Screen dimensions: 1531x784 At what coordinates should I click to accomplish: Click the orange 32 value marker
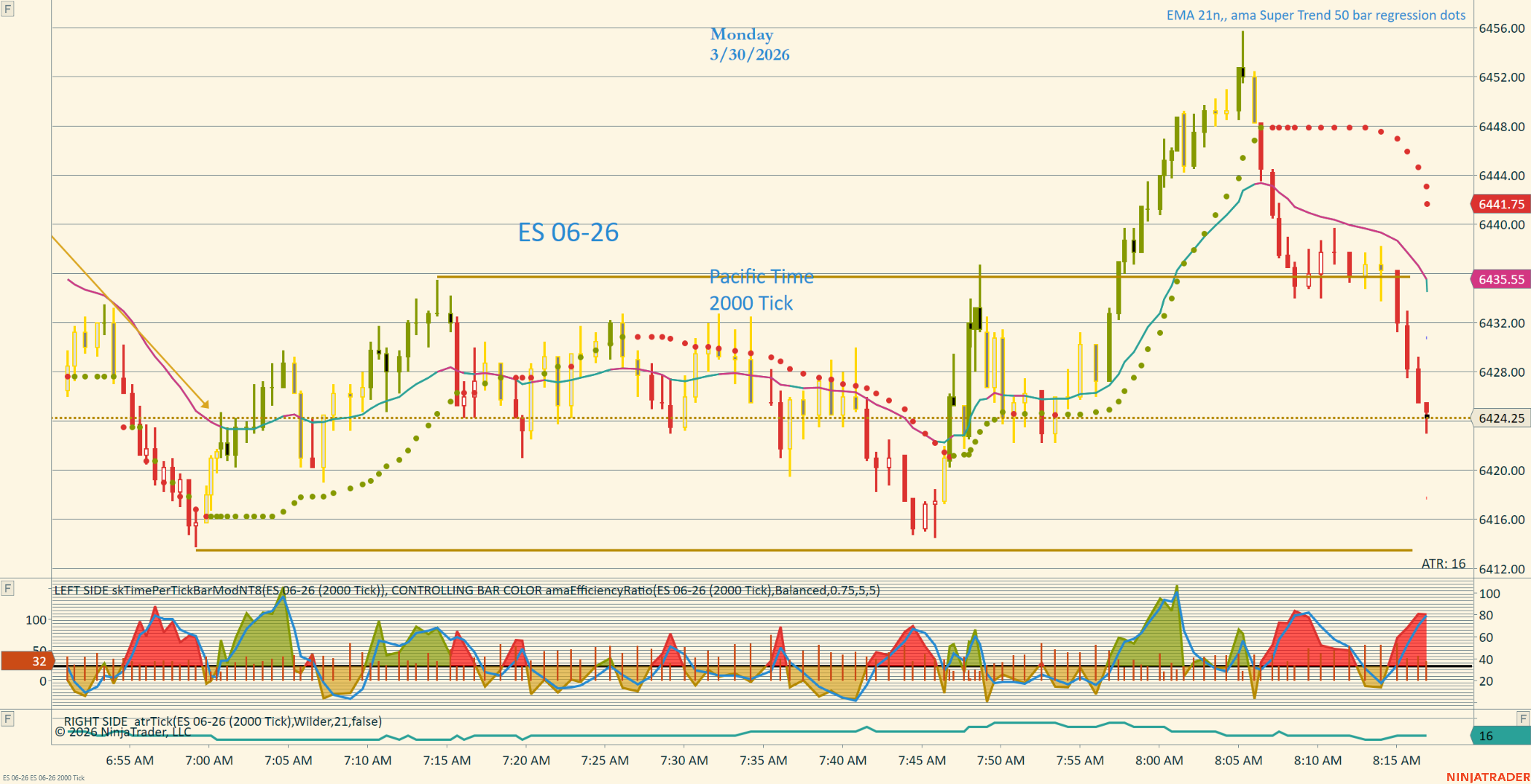point(28,661)
